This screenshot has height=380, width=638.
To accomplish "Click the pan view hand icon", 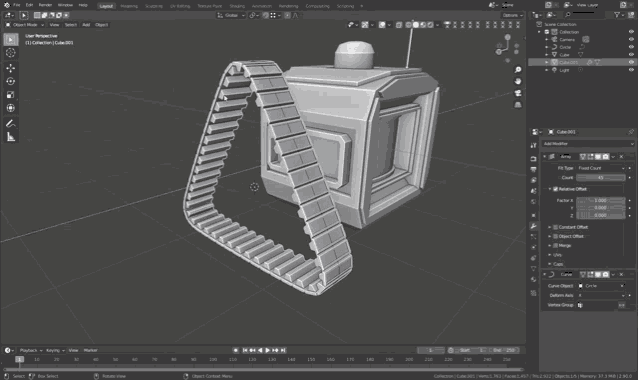I will (518, 81).
